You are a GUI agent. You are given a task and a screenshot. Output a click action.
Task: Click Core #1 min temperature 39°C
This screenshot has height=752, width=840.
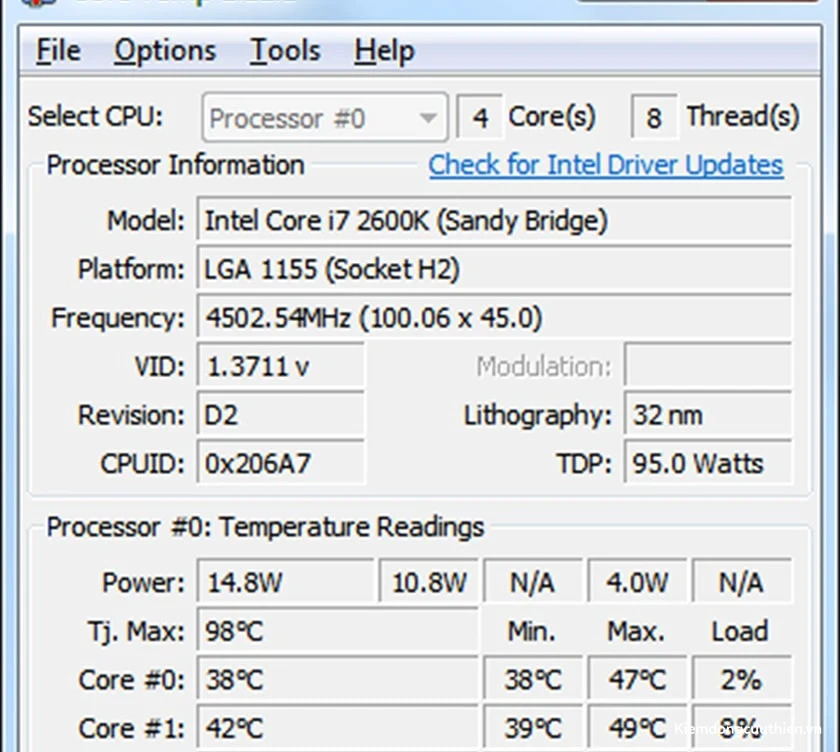coord(532,728)
